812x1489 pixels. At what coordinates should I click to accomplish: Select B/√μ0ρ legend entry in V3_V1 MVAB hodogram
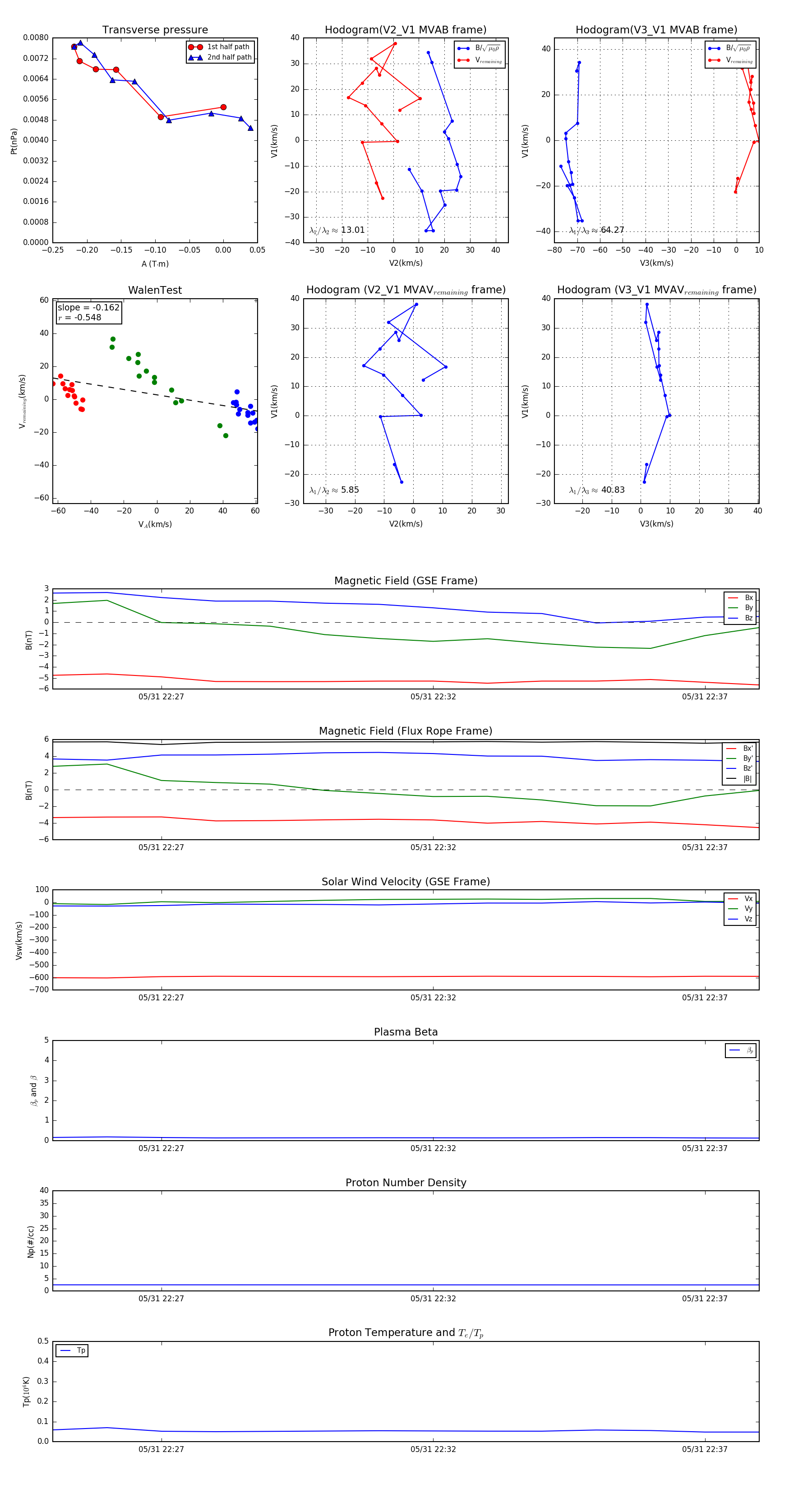point(730,49)
